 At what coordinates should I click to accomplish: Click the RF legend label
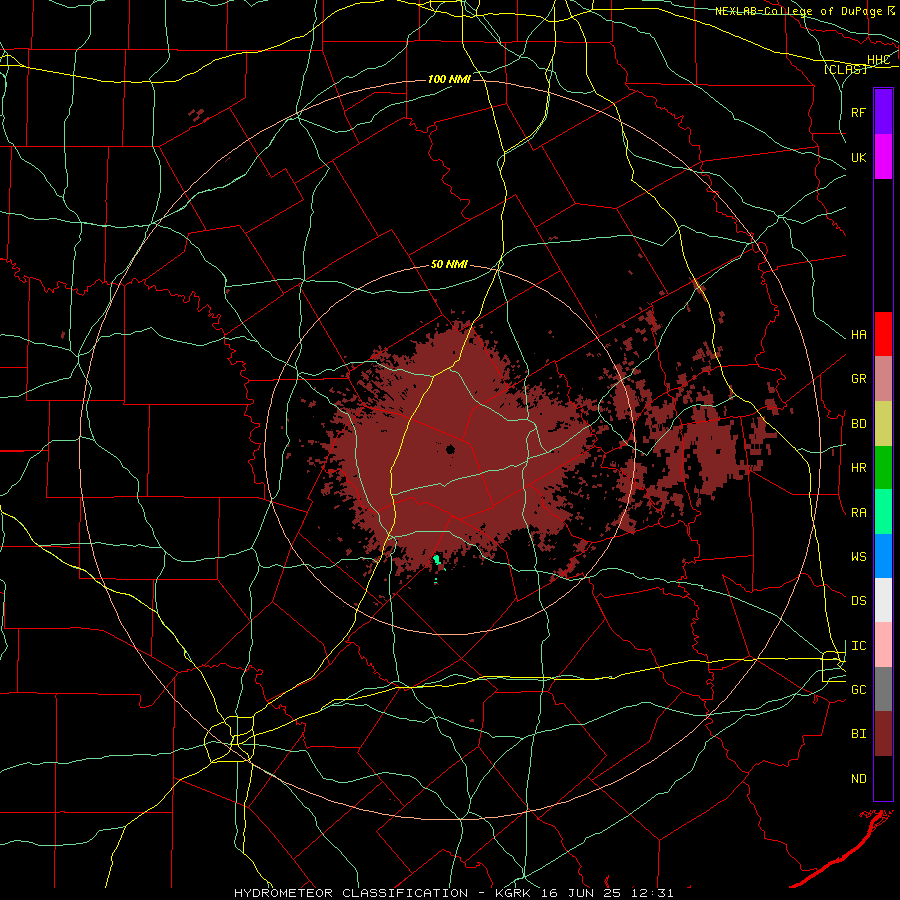tap(858, 112)
